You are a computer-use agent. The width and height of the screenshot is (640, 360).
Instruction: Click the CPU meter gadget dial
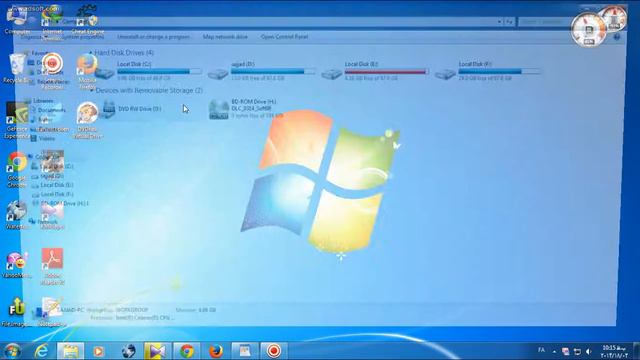click(589, 29)
